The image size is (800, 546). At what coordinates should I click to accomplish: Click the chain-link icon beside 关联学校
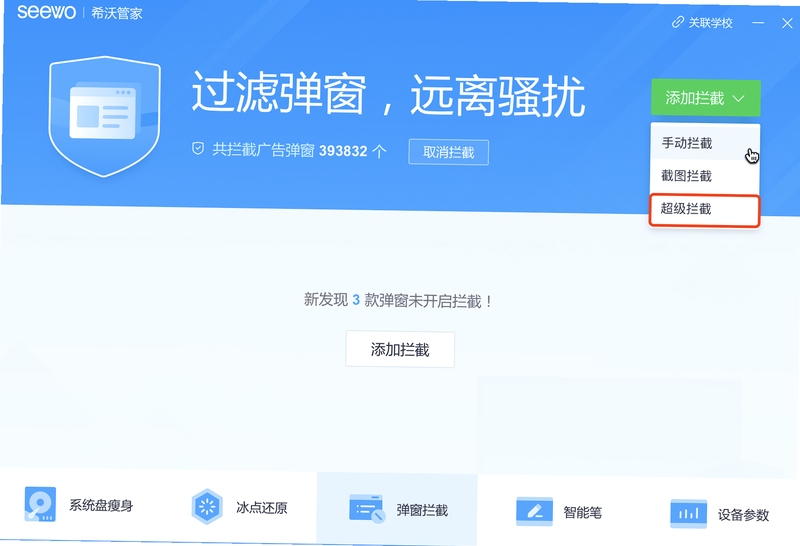tap(678, 22)
